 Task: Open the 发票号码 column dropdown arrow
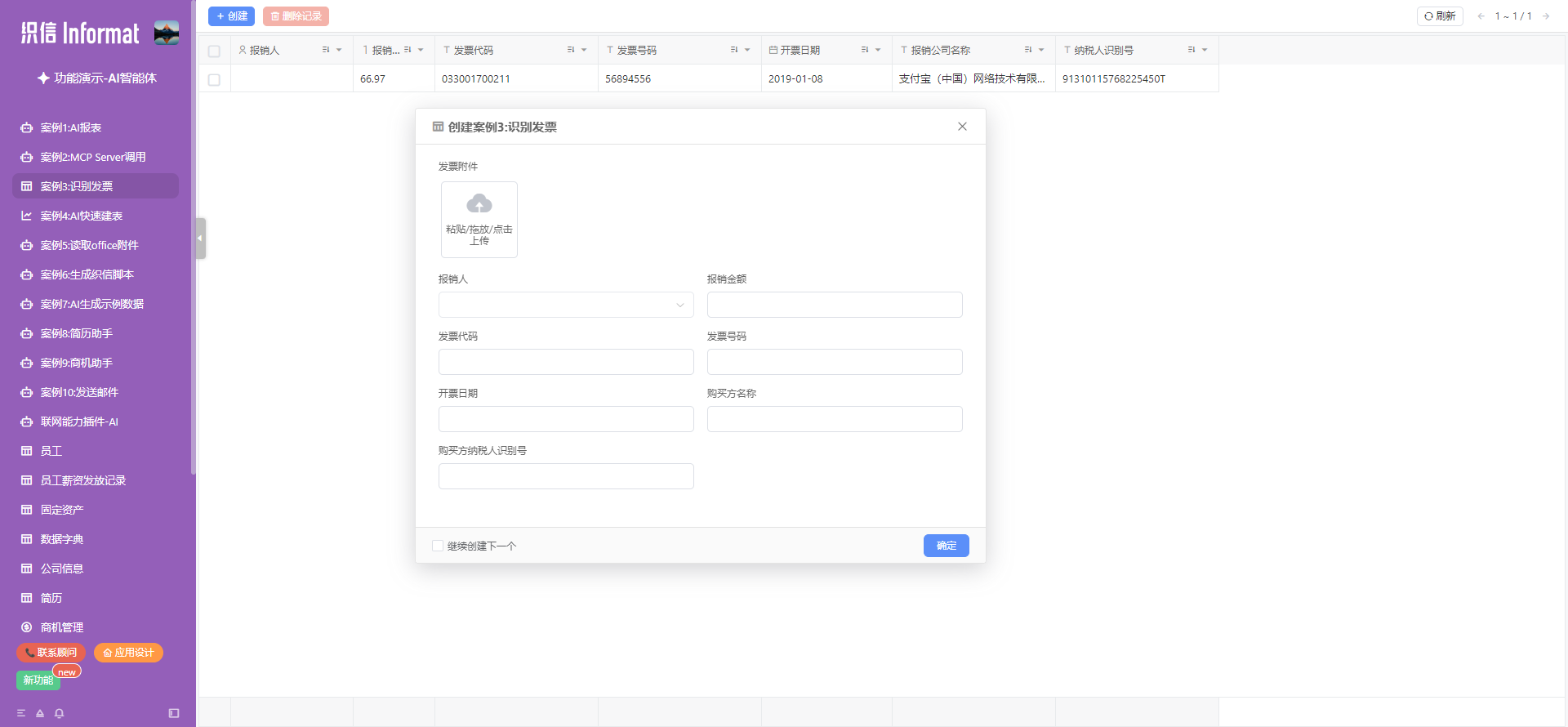pyautogui.click(x=747, y=50)
